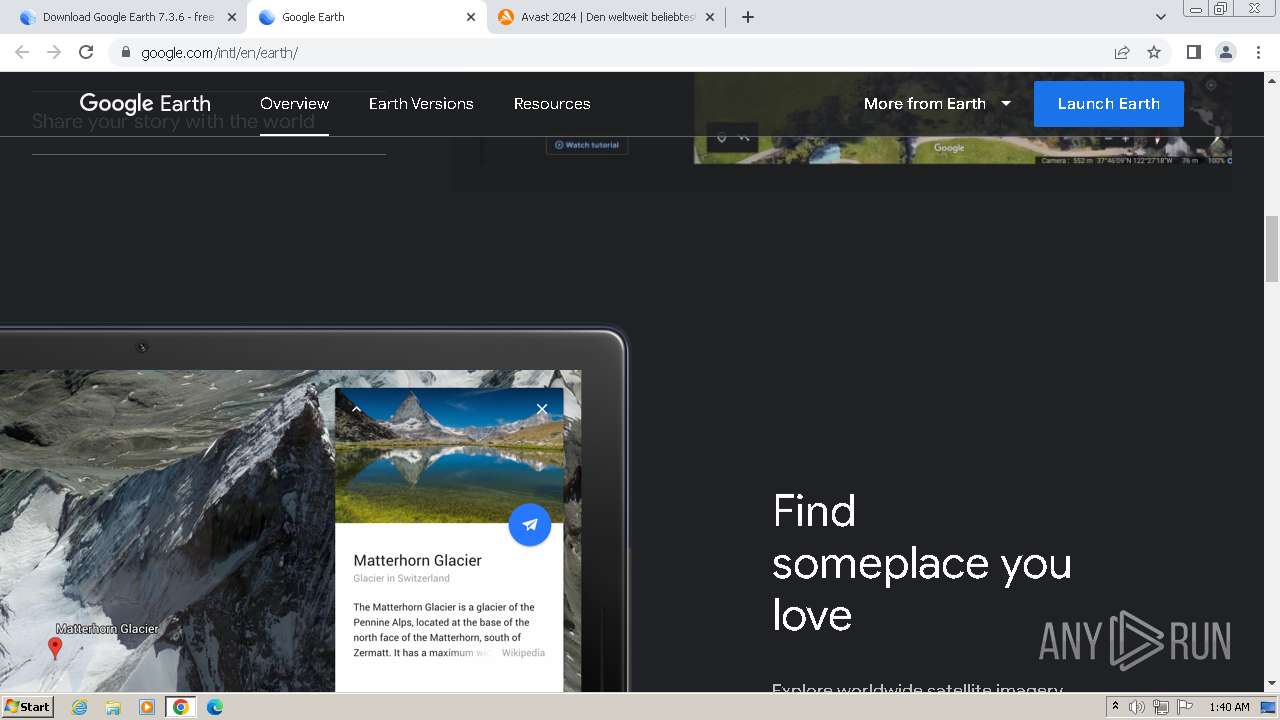The width and height of the screenshot is (1280, 720).
Task: Click the address bar URL field
Action: click(610, 52)
